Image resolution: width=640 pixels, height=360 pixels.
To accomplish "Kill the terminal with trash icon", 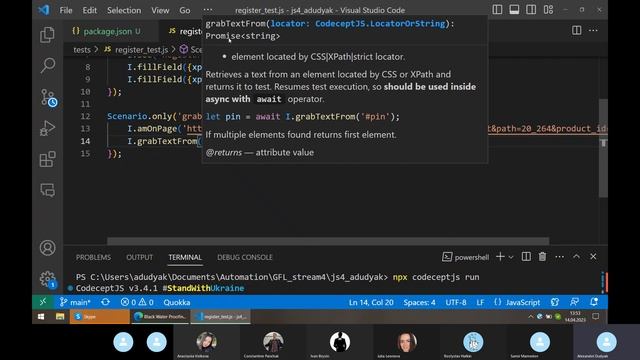I will tap(542, 257).
